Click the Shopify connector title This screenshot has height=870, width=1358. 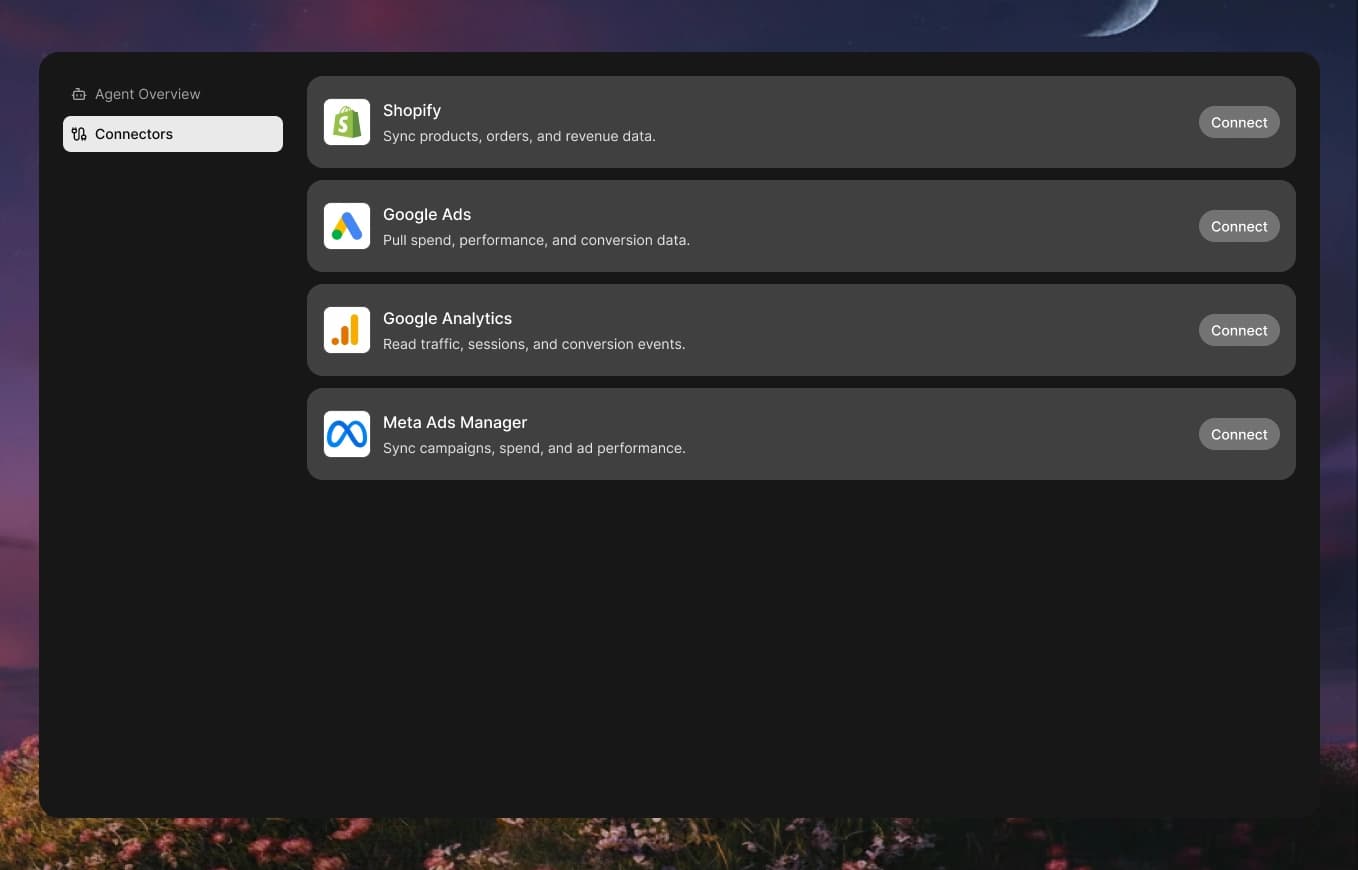click(x=412, y=110)
